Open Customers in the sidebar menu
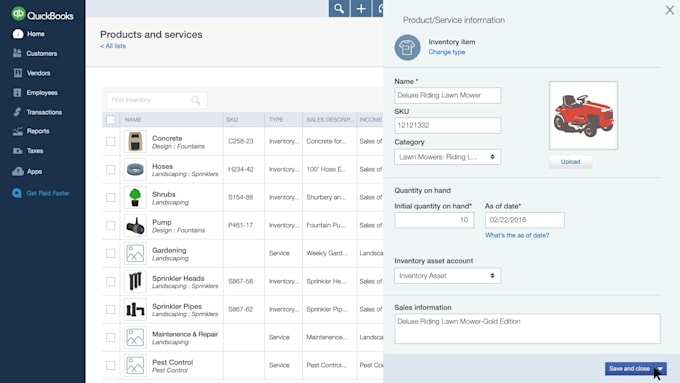The image size is (680, 383). (x=42, y=53)
